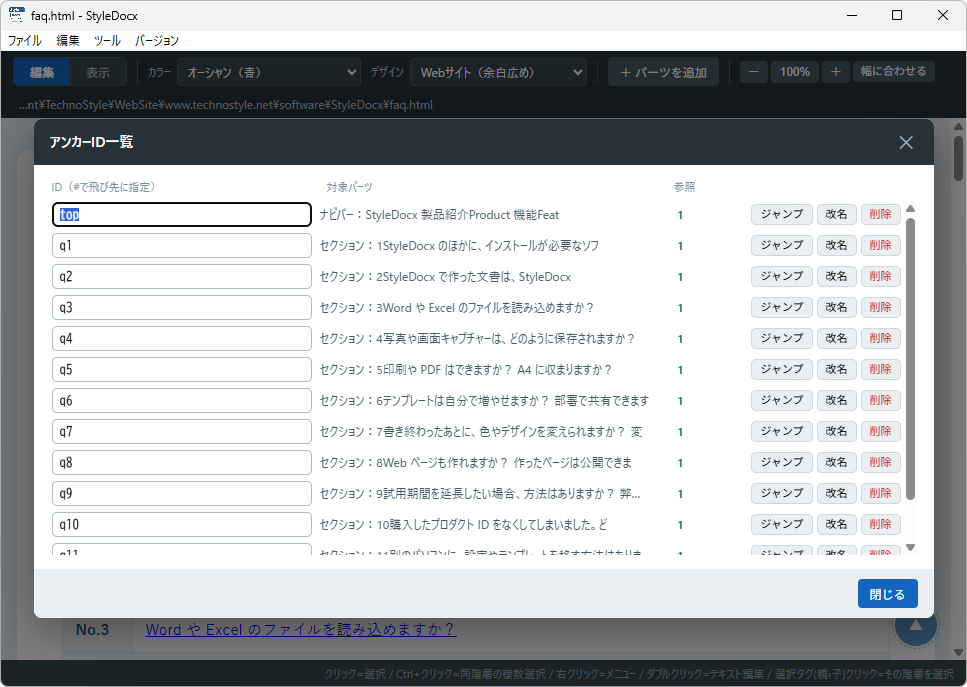
Task: Delete anchor q2
Action: click(x=881, y=276)
